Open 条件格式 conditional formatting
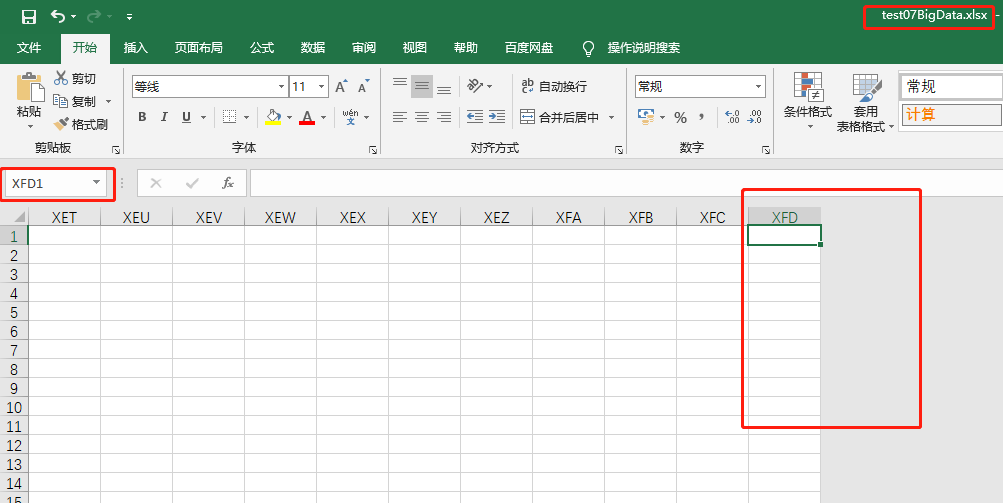 pos(808,101)
